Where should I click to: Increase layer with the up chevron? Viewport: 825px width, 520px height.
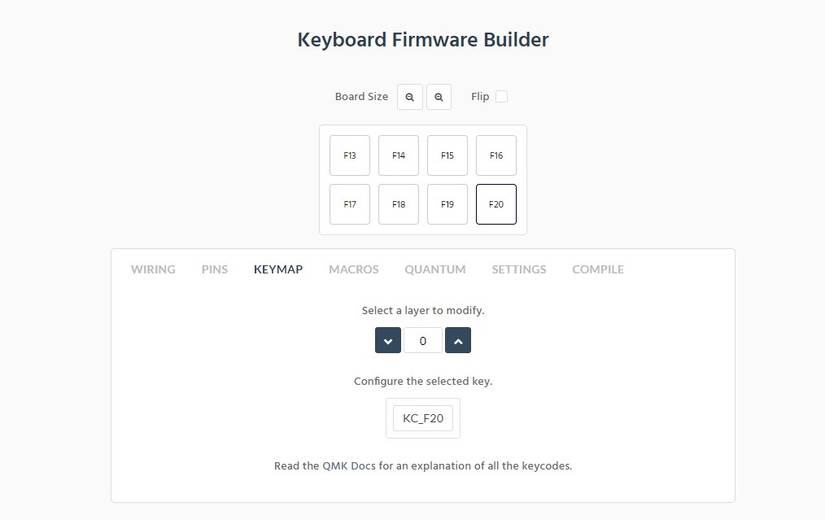458,341
